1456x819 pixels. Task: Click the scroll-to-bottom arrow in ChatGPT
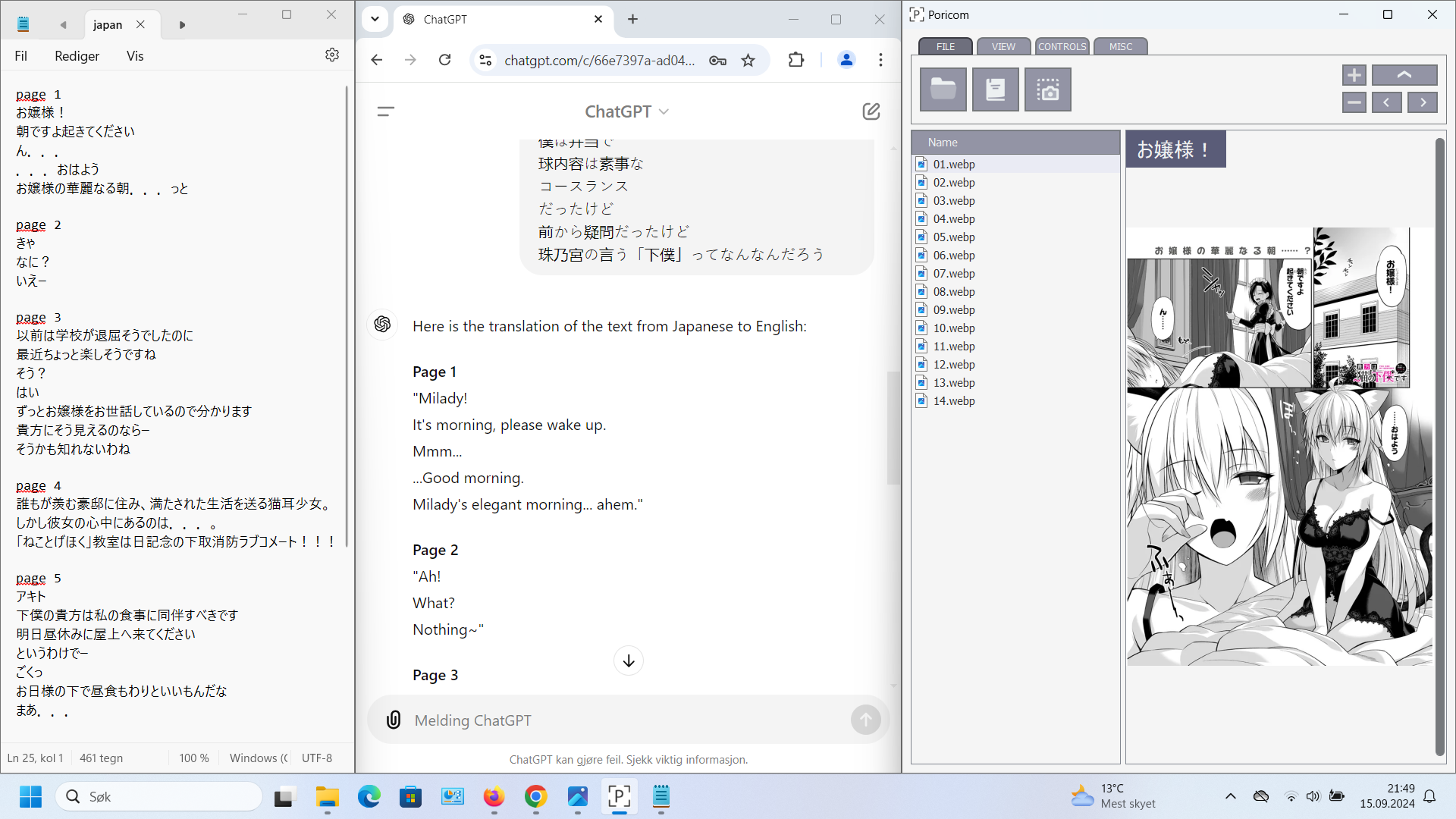[629, 661]
